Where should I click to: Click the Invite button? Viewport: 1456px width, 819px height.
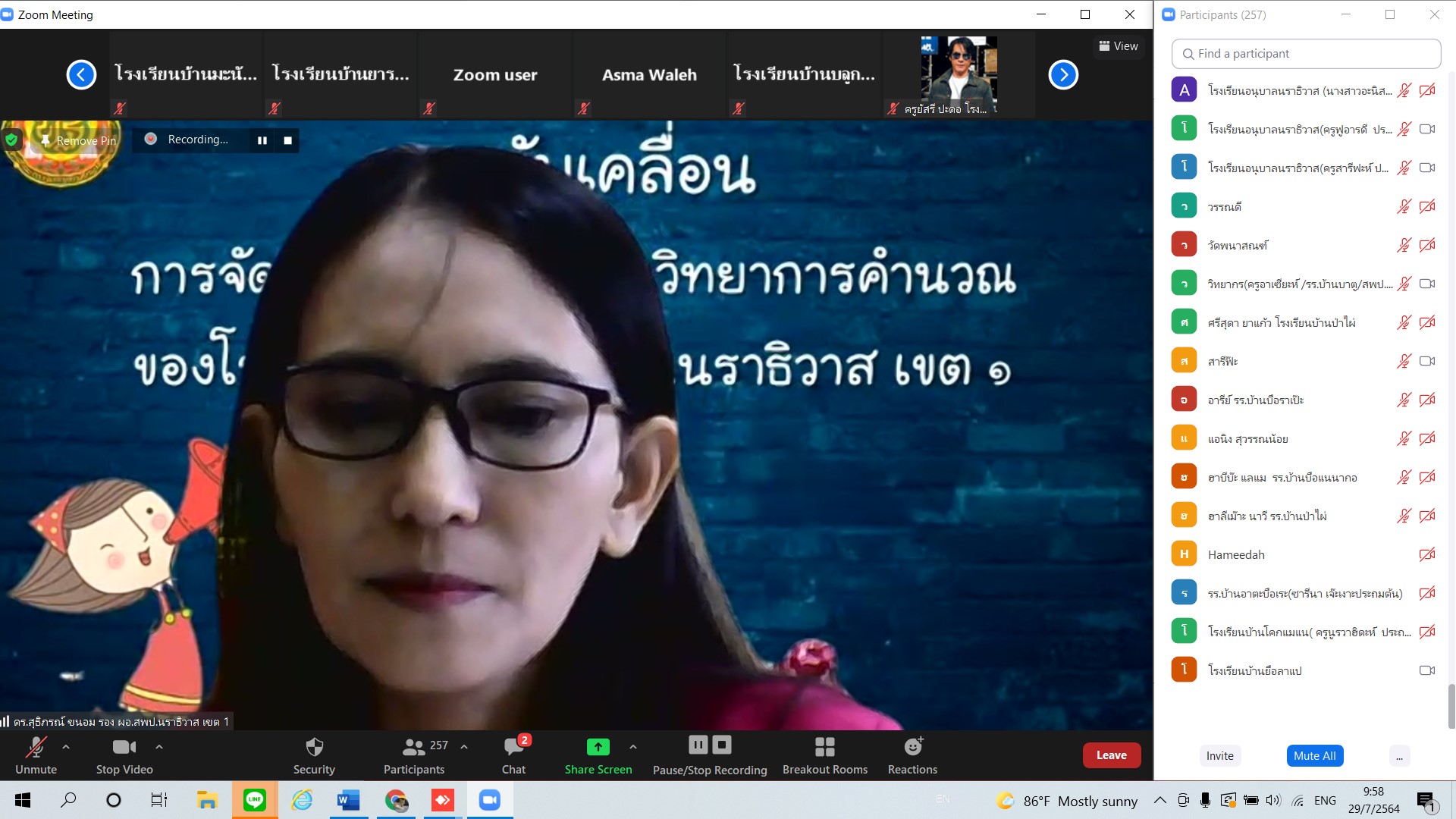1219,756
